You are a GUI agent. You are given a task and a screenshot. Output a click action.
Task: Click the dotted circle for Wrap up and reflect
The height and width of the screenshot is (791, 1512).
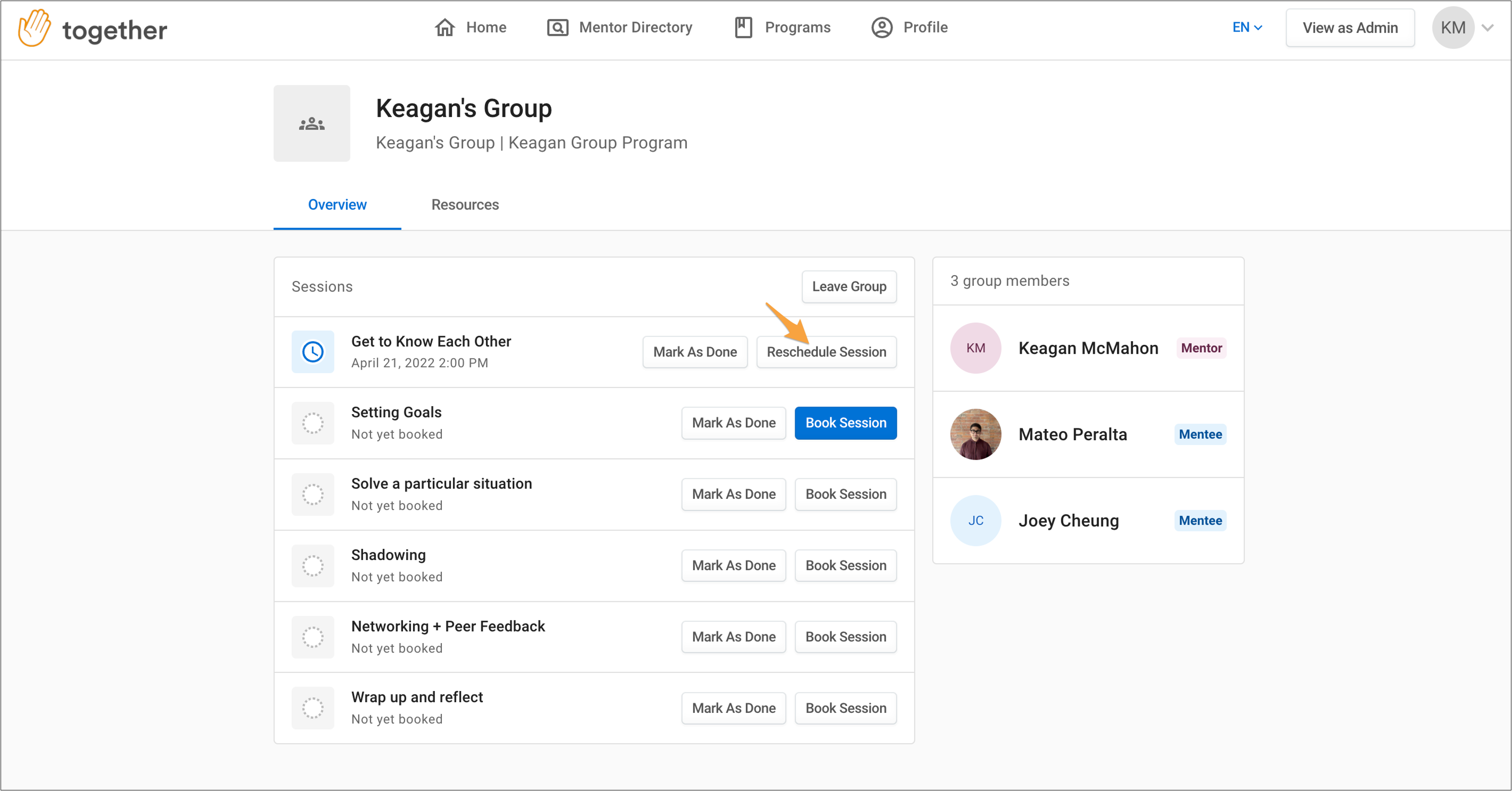pyautogui.click(x=313, y=708)
